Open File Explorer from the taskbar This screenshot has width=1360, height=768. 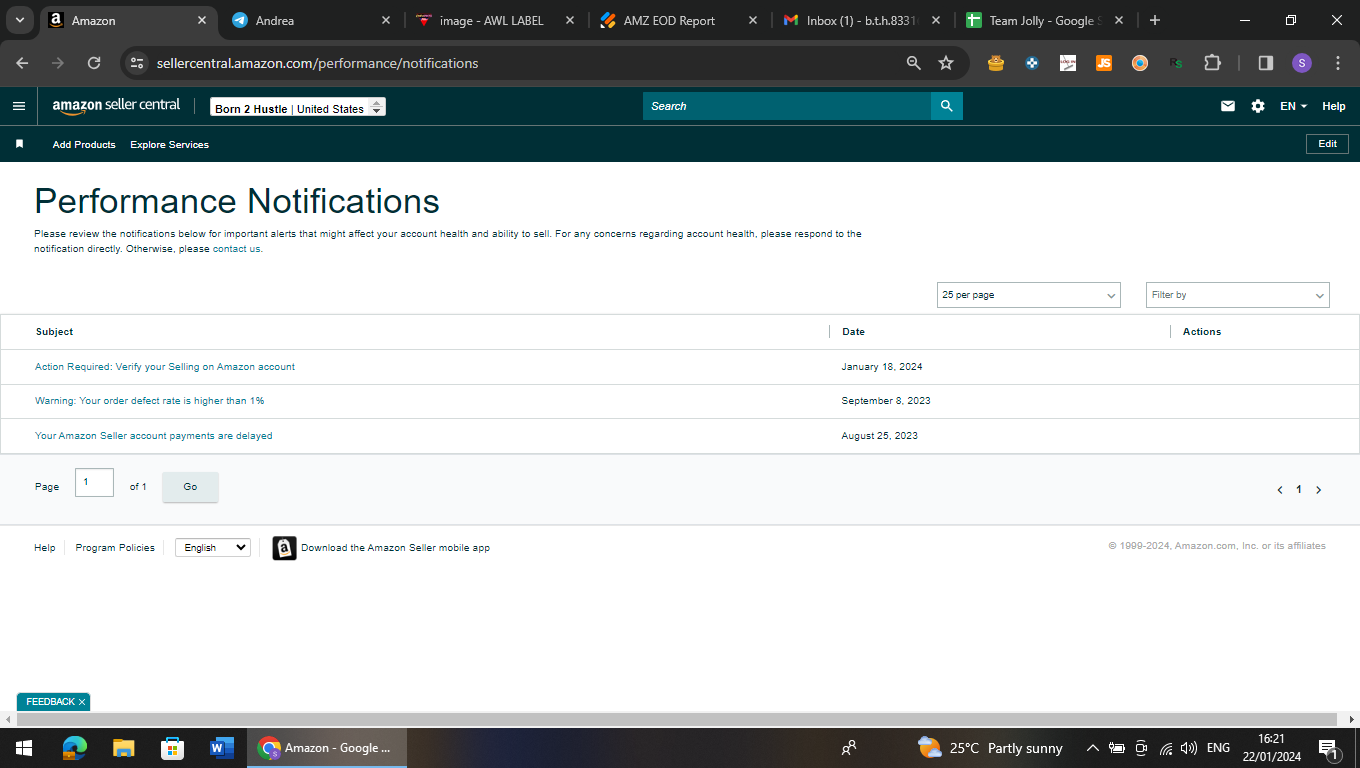(x=124, y=748)
